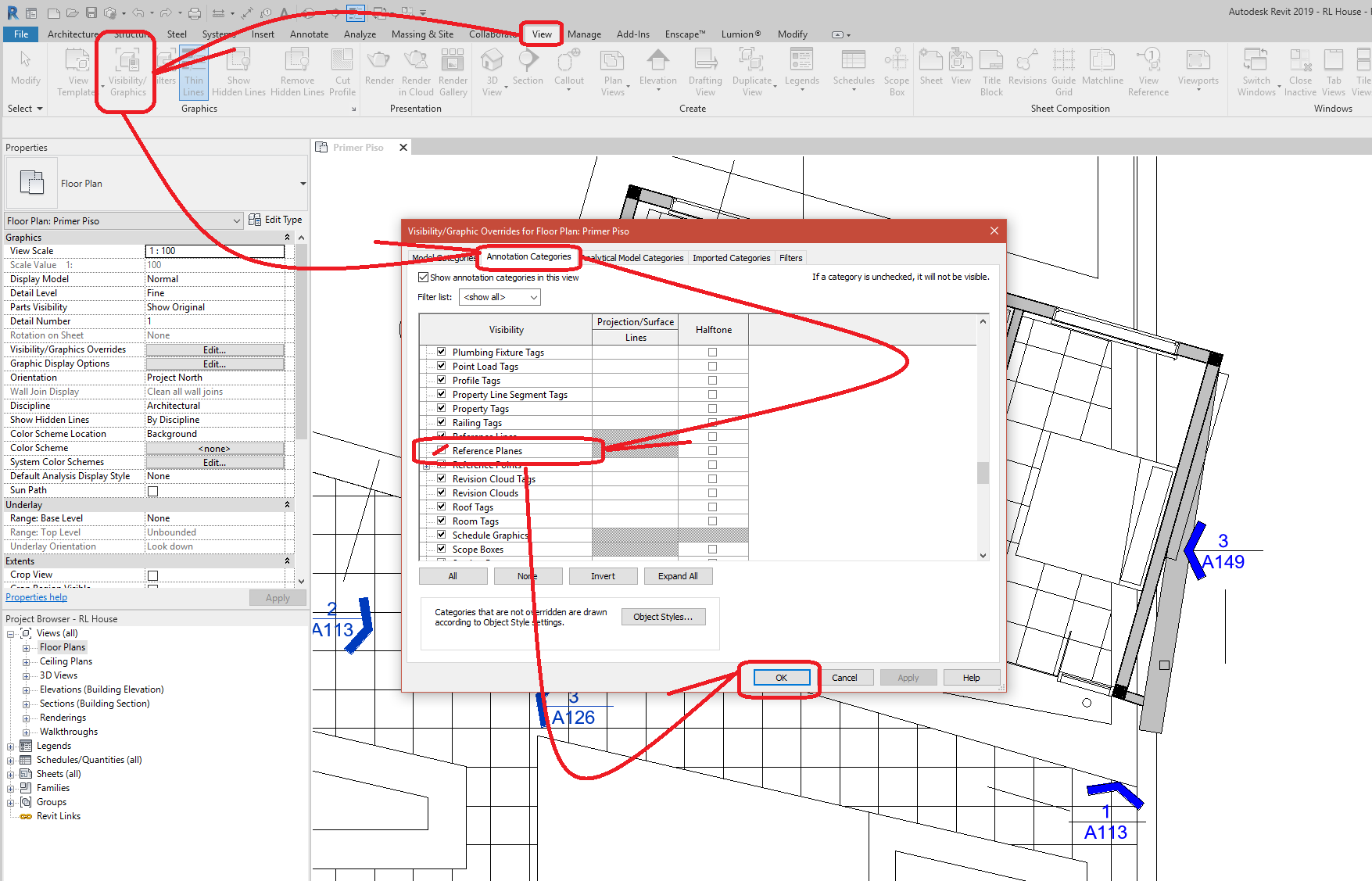Click OK in the Visibility/Graphic Overrides dialog
The height and width of the screenshot is (881, 1372).
tap(781, 678)
